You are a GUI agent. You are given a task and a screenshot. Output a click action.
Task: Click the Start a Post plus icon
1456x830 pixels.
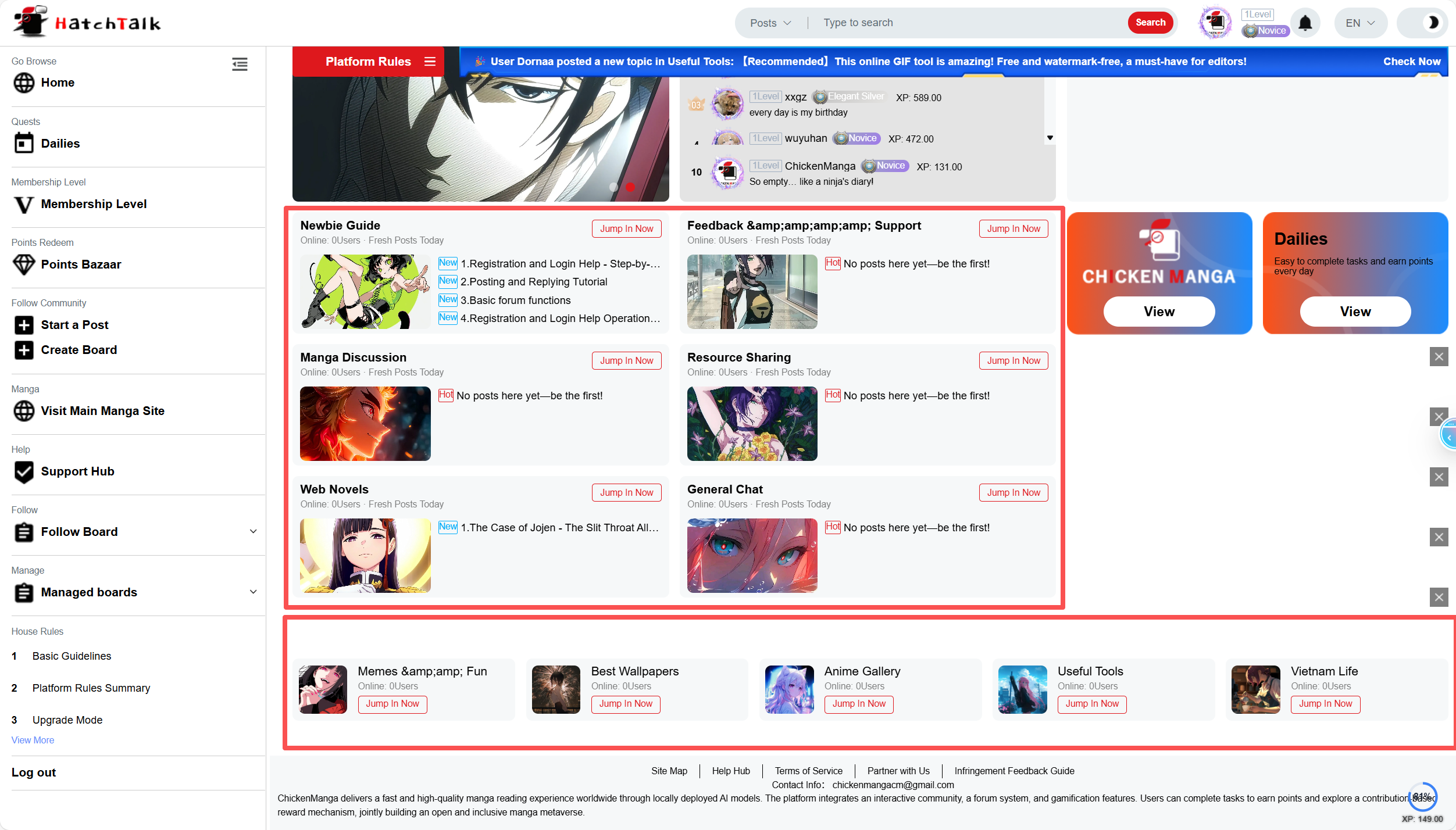tap(24, 325)
